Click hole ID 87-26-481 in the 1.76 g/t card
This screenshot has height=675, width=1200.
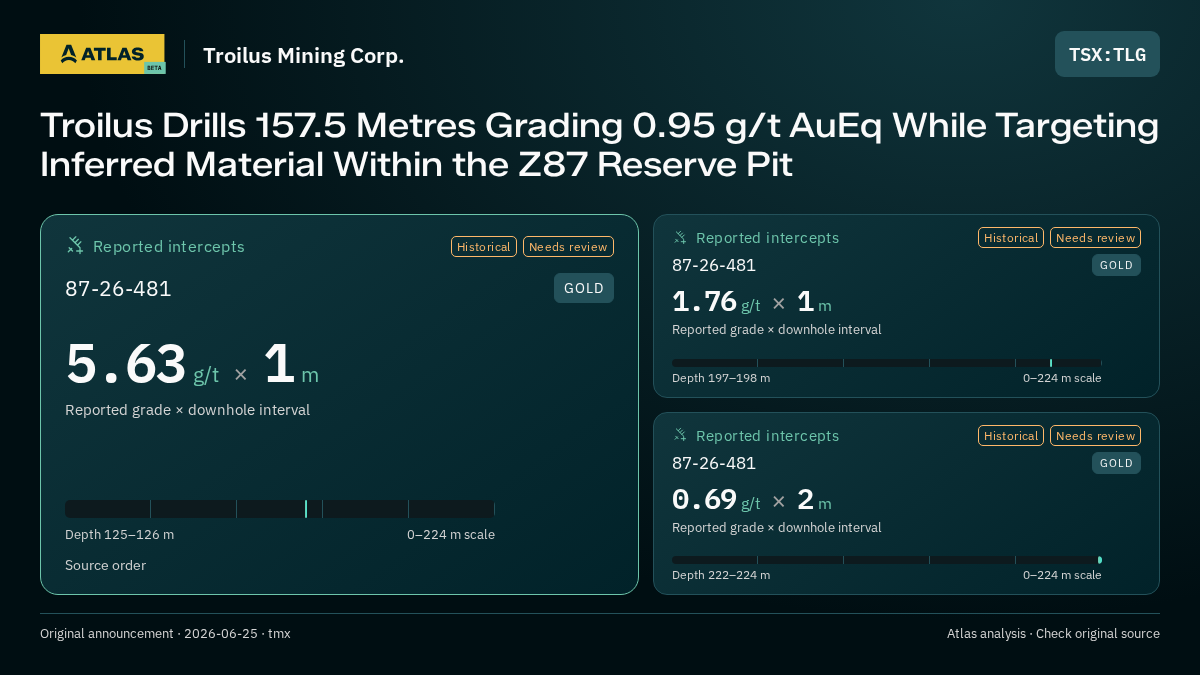coord(714,266)
